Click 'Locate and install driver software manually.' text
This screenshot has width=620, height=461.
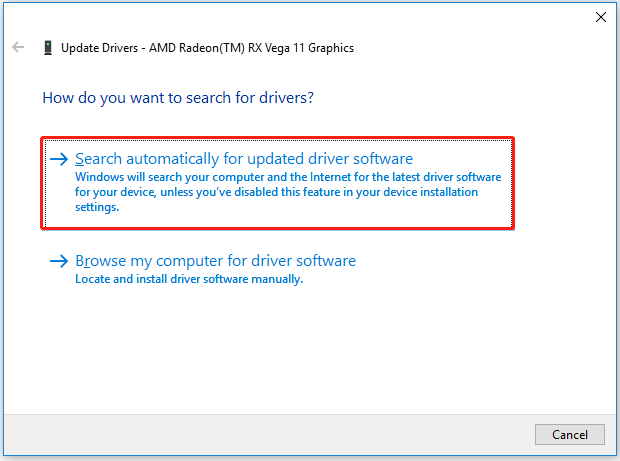click(x=189, y=279)
